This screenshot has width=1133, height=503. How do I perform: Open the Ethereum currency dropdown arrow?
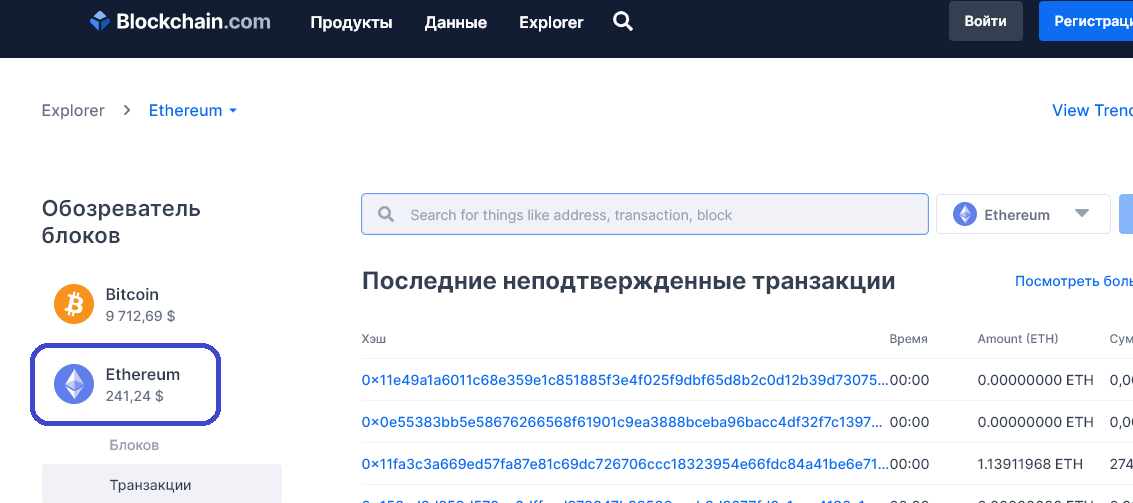1080,214
